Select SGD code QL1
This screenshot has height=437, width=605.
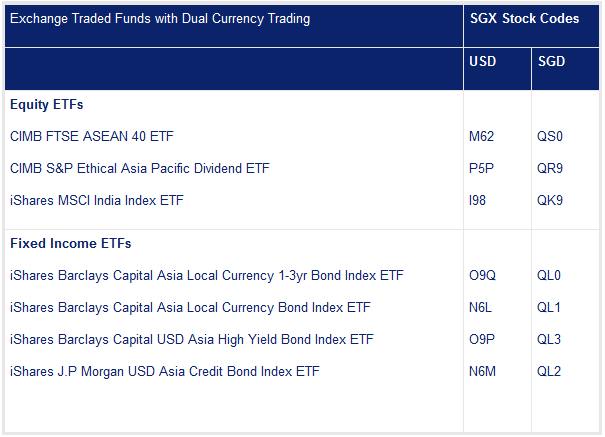(x=549, y=307)
